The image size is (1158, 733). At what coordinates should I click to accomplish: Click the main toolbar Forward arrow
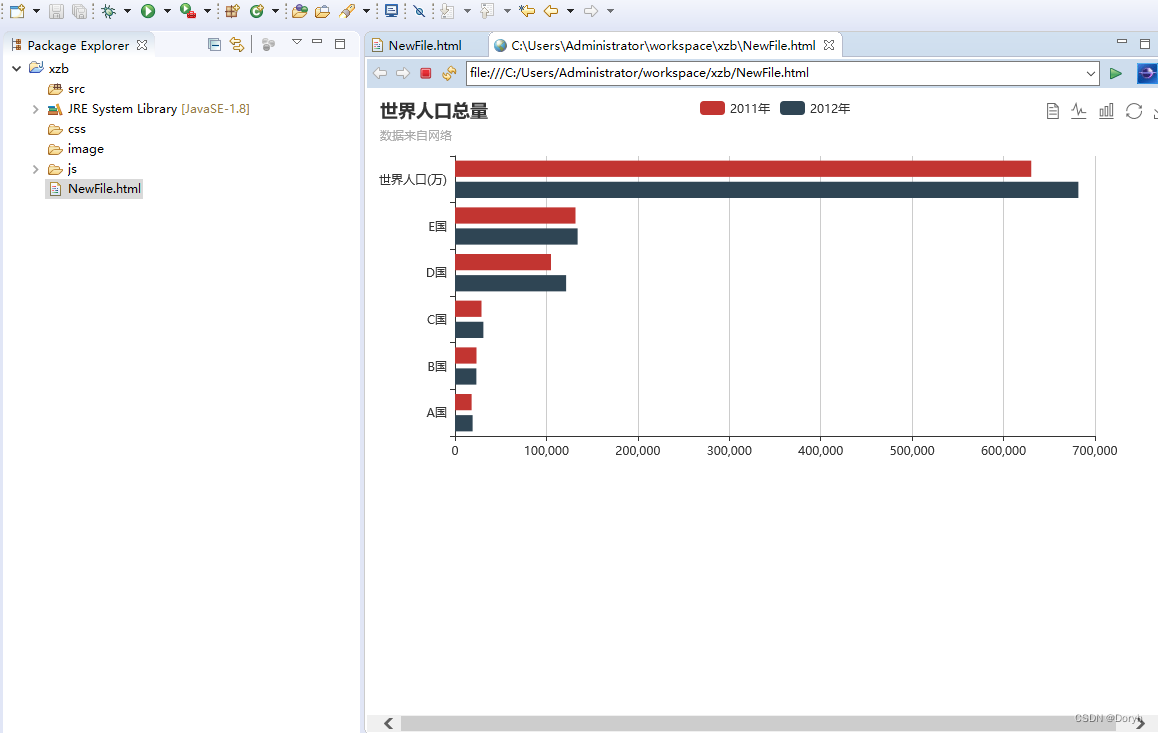point(591,11)
